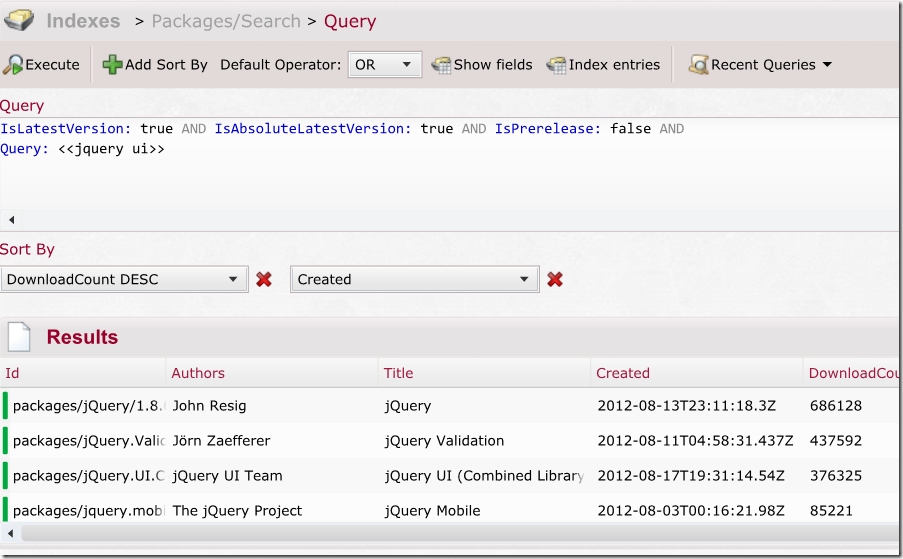The image size is (903, 559).
Task: Click the <<jquery ui>> query text
Action: tap(111, 149)
